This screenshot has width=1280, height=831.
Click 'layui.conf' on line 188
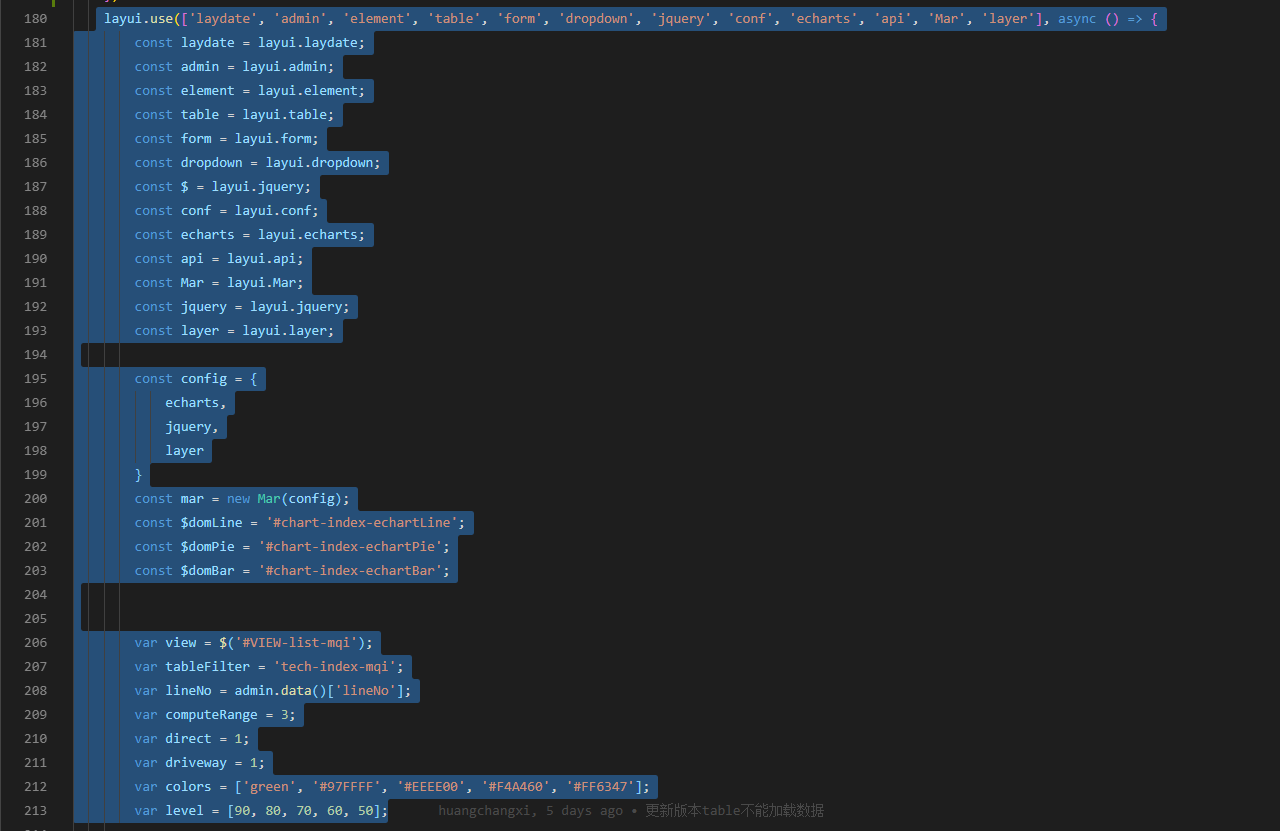(x=273, y=211)
